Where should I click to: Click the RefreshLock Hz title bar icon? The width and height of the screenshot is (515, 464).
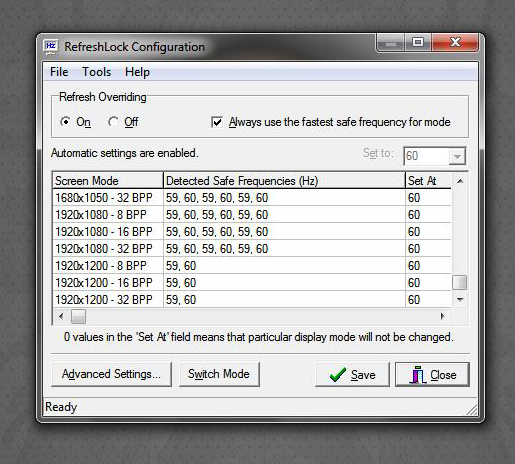51,46
